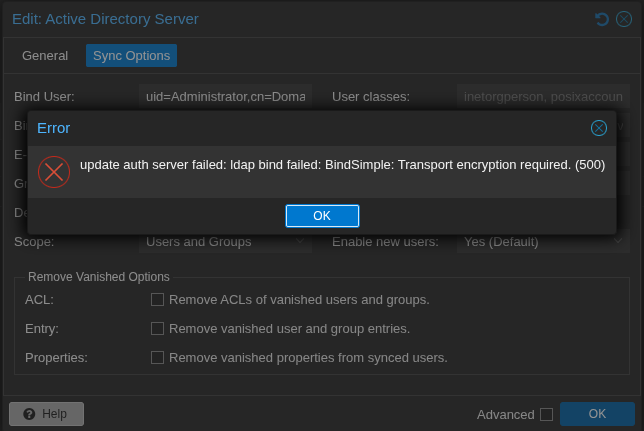Switch to the General tab
The height and width of the screenshot is (431, 644).
pyautogui.click(x=45, y=56)
